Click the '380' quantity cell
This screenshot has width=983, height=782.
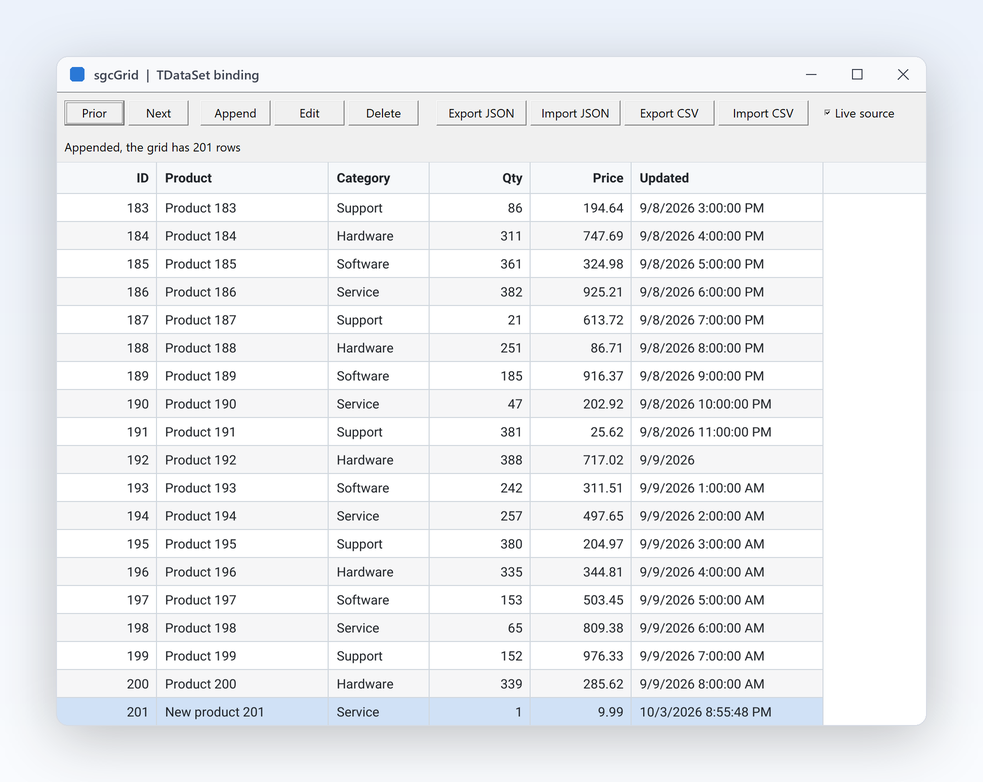(x=480, y=544)
